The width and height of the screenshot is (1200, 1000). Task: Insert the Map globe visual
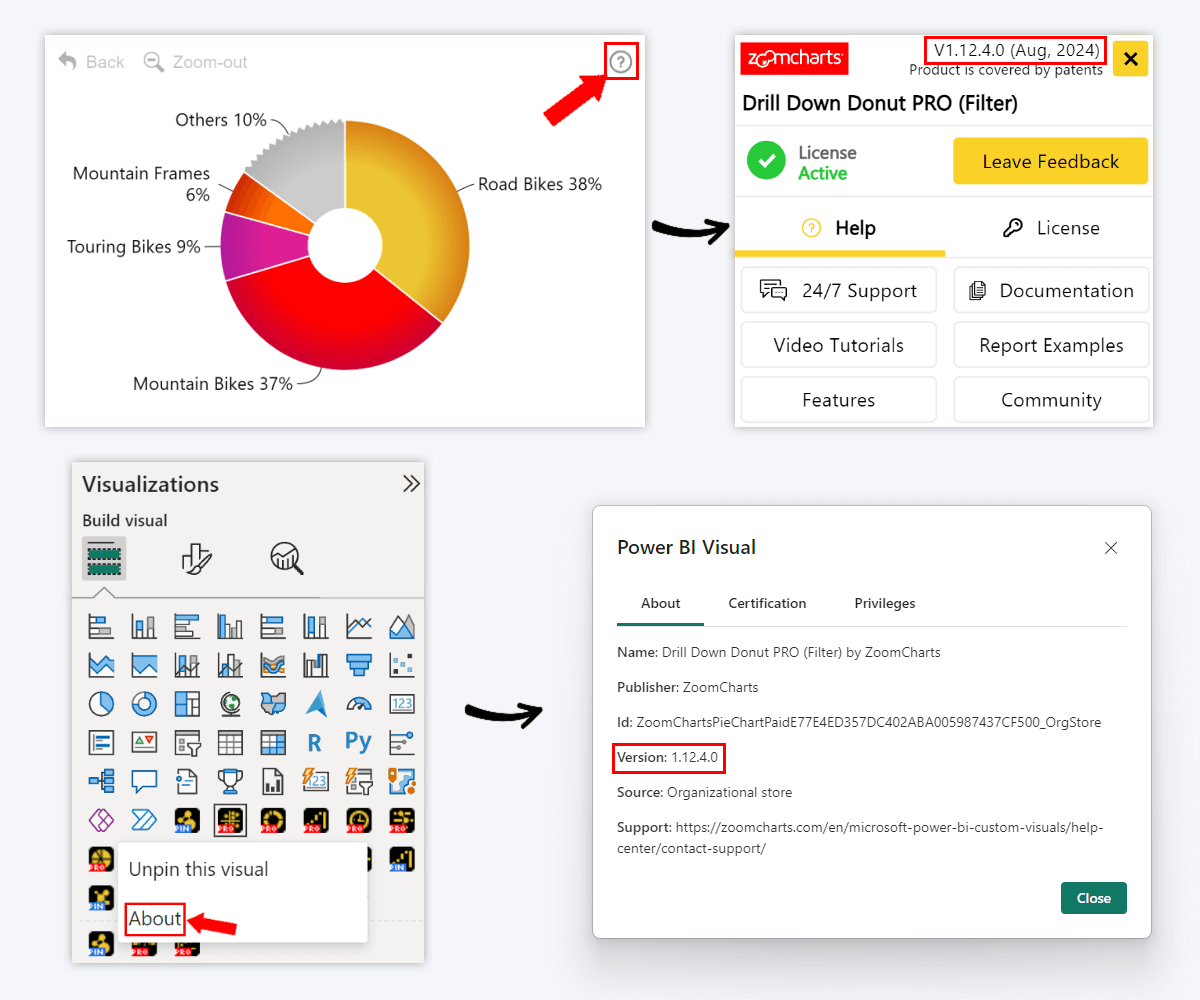coord(230,704)
